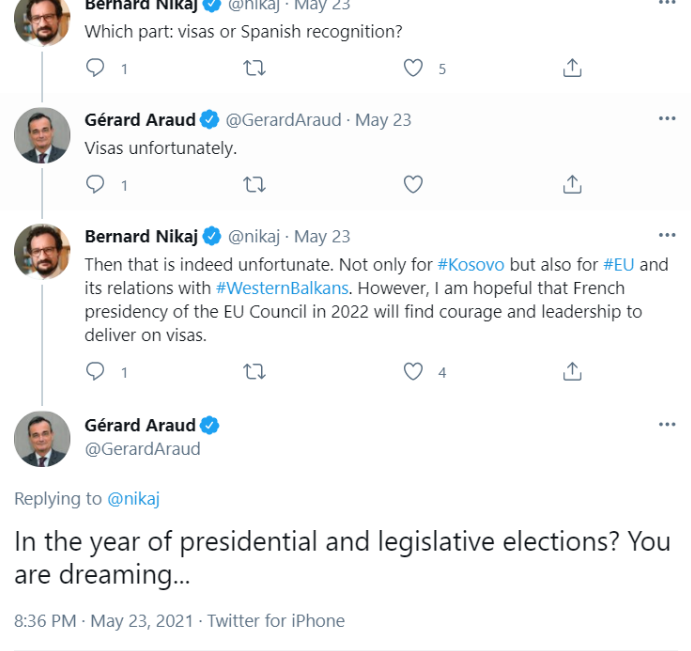The width and height of the screenshot is (691, 651).
Task: Reply to "Visas unfortunately." tweet
Action: point(96,184)
